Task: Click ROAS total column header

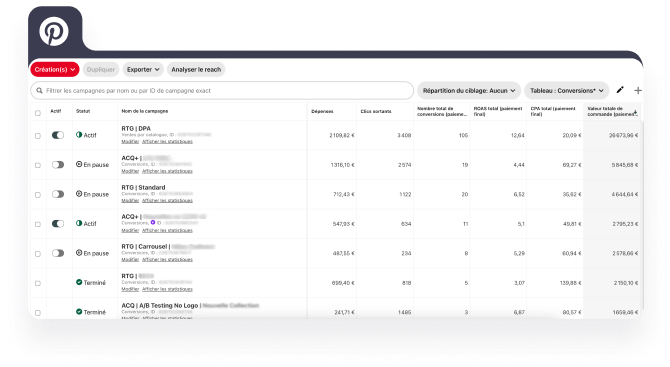Action: pyautogui.click(x=498, y=111)
